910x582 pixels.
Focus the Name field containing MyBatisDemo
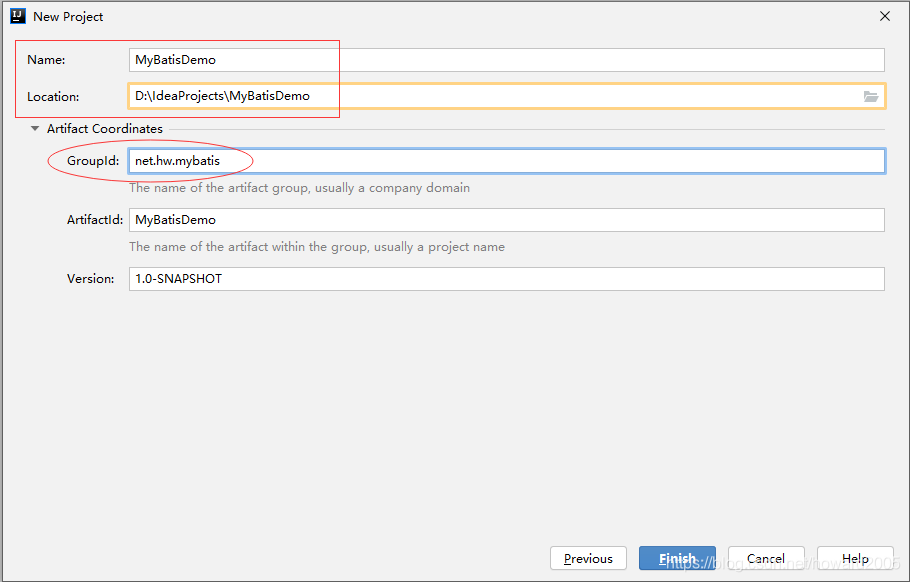[507, 60]
